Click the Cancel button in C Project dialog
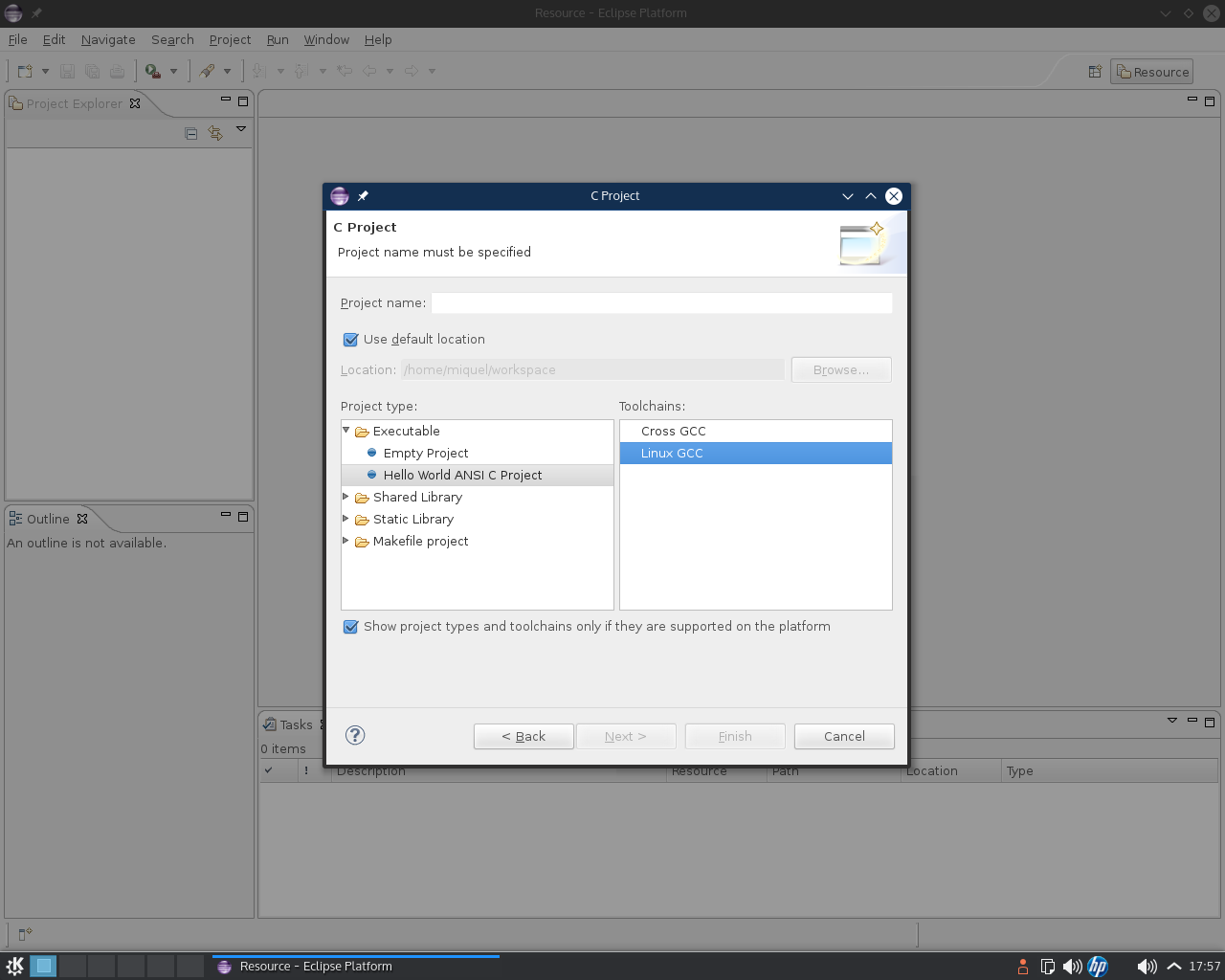This screenshot has height=980, width=1225. (844, 736)
